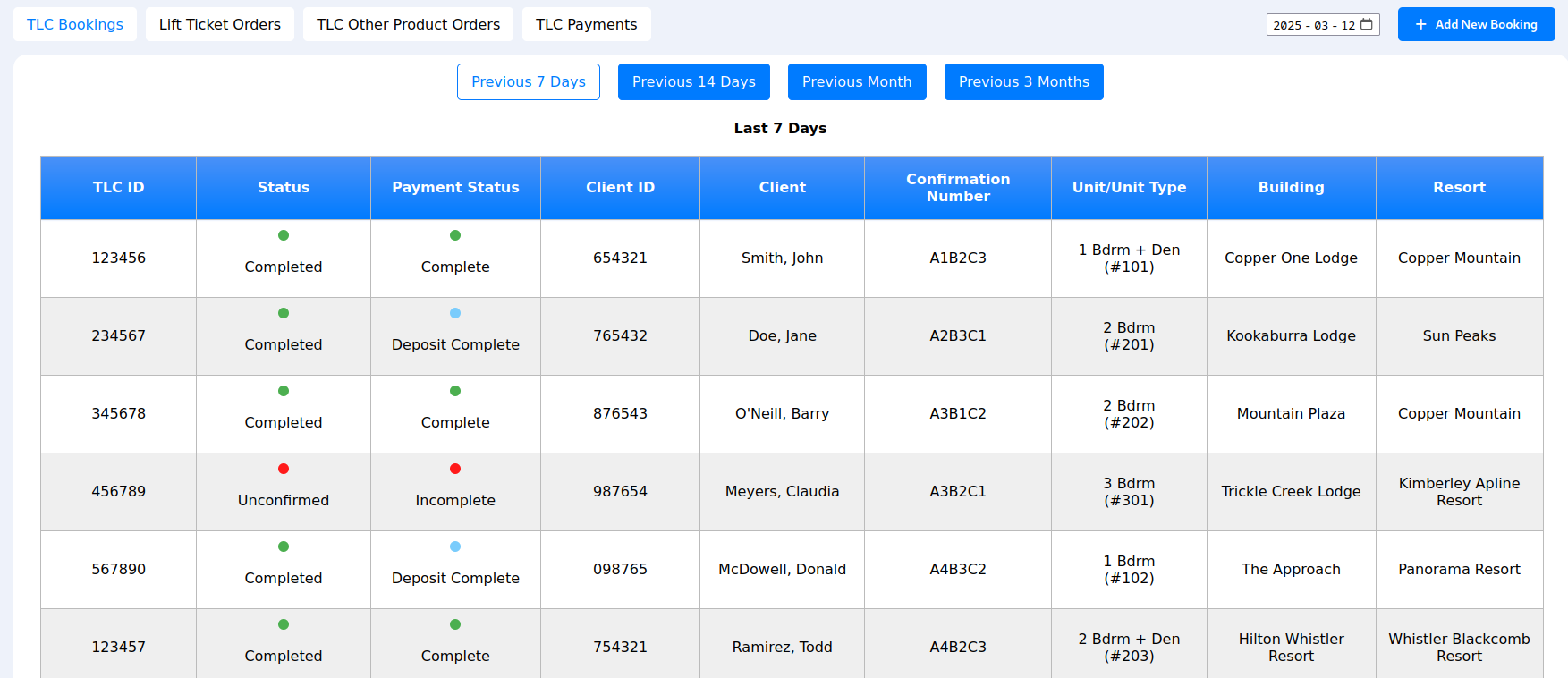Click Panorama Resort cell

coord(1460,570)
